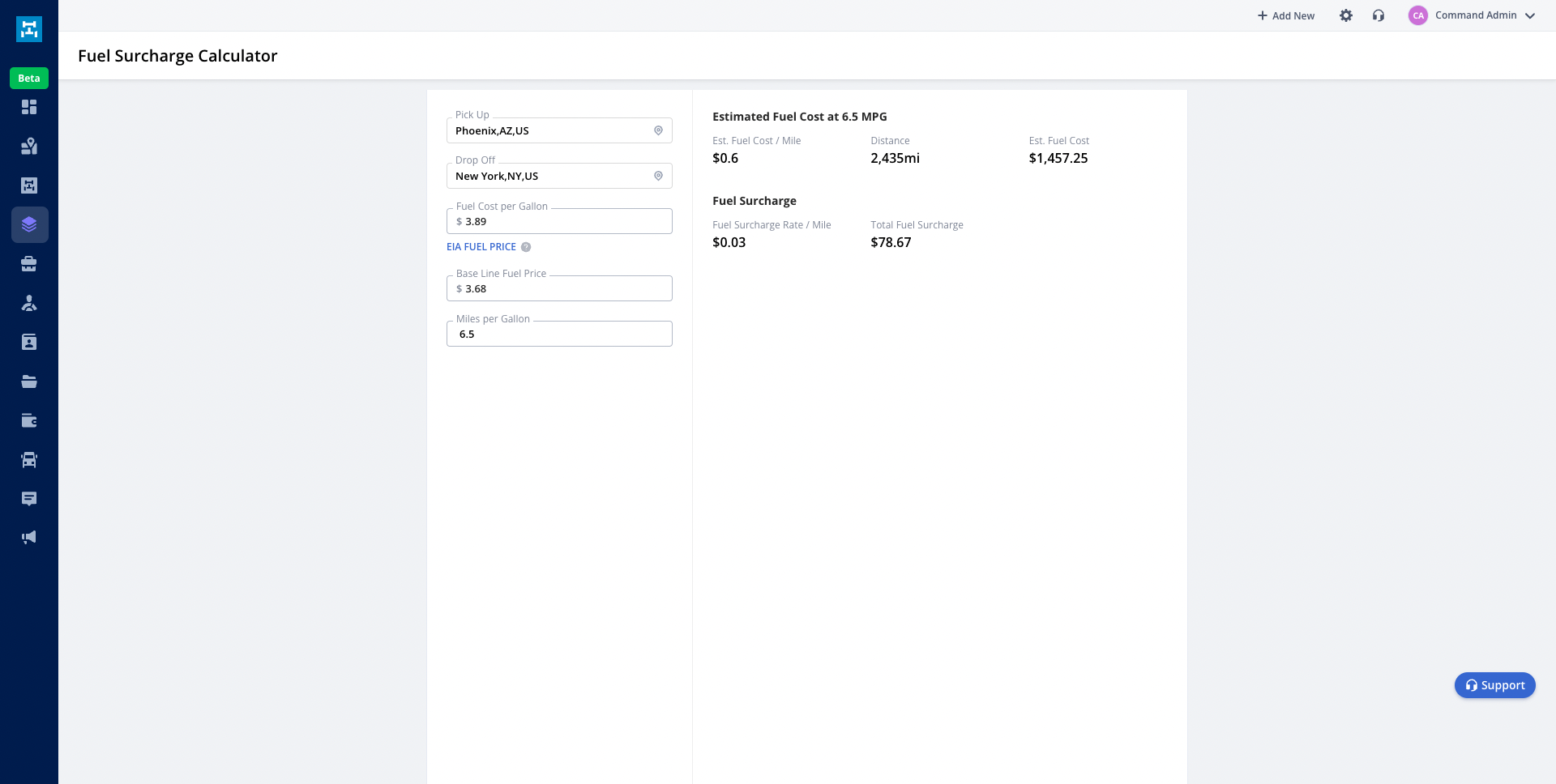
Task: Open the chat messages sidebar icon
Action: [29, 499]
